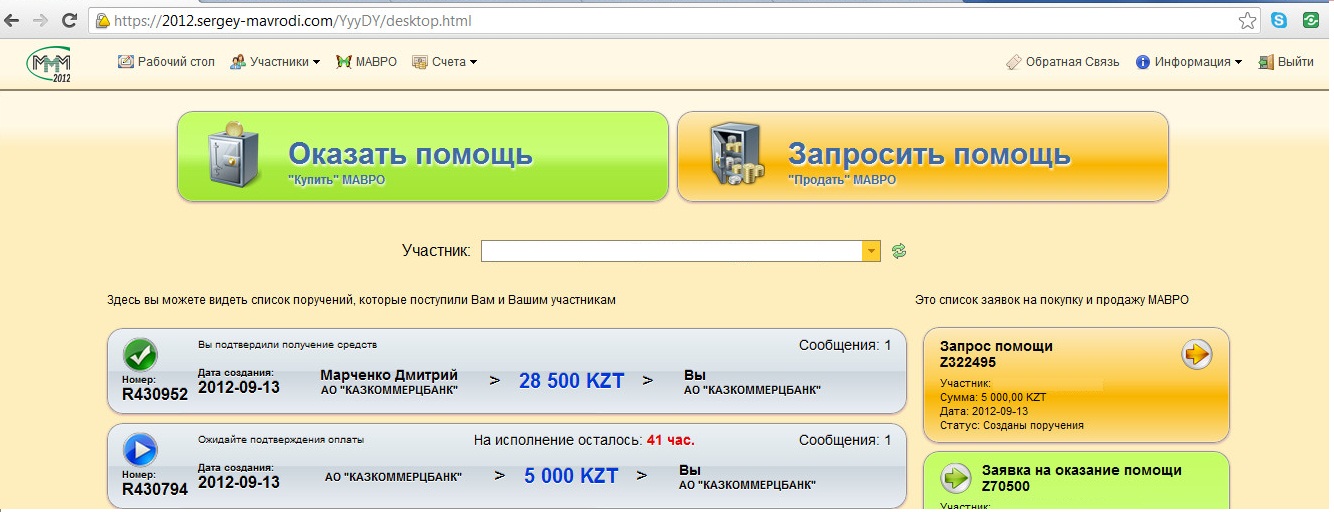Open Заявка на оказание помощи Z70500 card
The width and height of the screenshot is (1334, 512).
coord(1076,481)
